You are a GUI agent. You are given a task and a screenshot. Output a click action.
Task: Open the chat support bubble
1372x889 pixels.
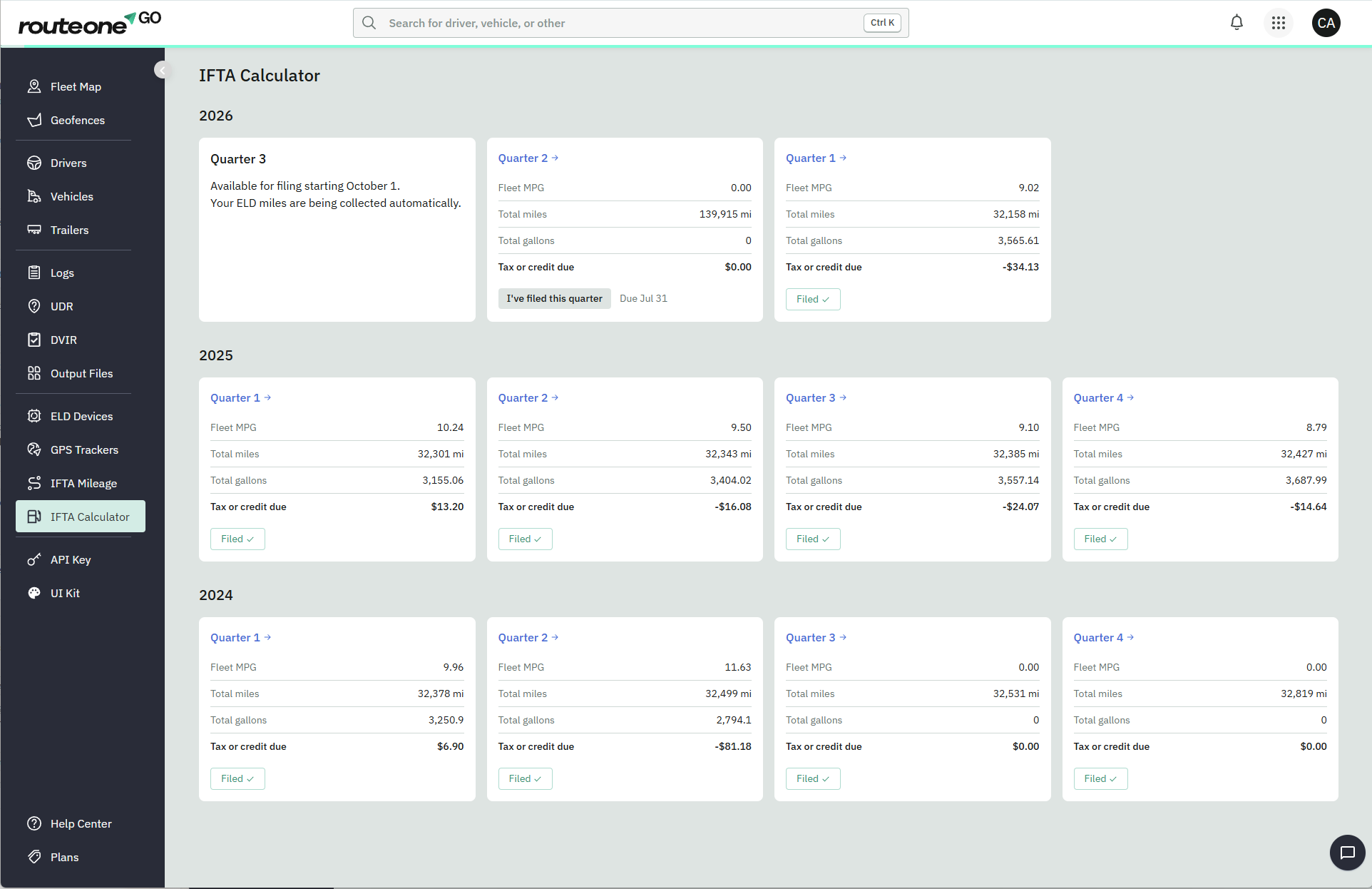point(1348,853)
